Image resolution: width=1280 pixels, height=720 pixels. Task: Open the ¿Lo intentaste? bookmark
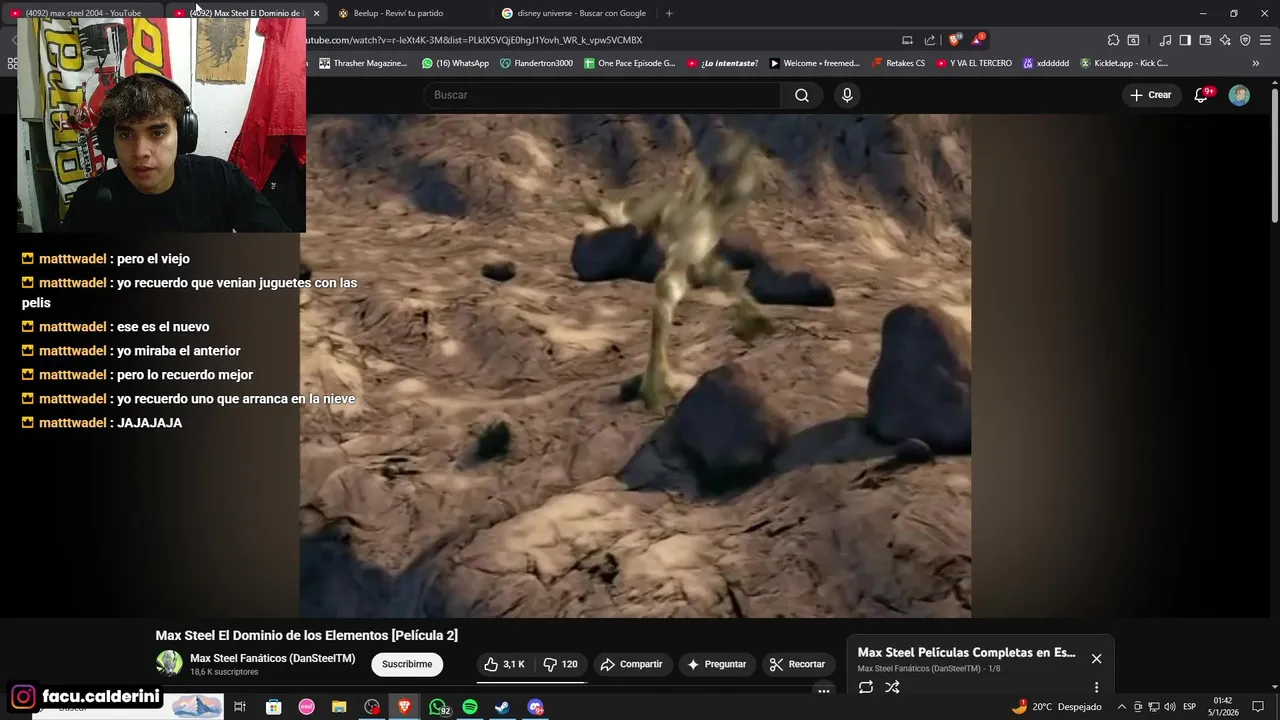[722, 63]
